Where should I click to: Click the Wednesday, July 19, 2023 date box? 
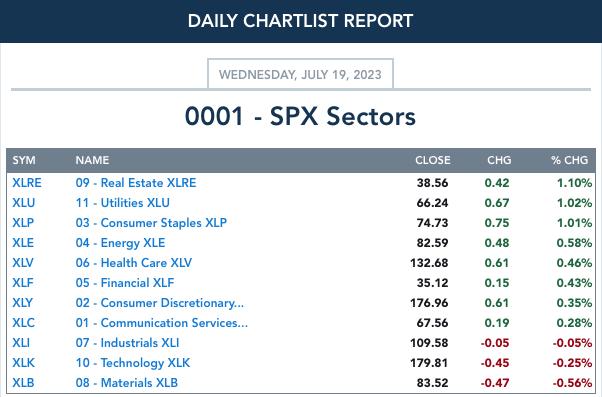[x=300, y=74]
